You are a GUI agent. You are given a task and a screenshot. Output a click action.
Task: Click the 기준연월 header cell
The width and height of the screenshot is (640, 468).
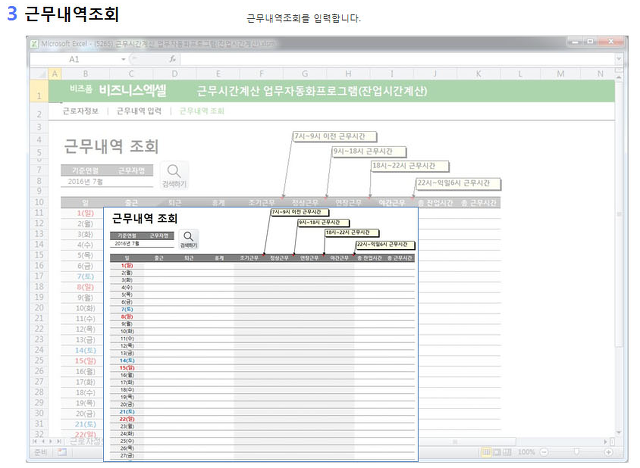tap(85, 171)
